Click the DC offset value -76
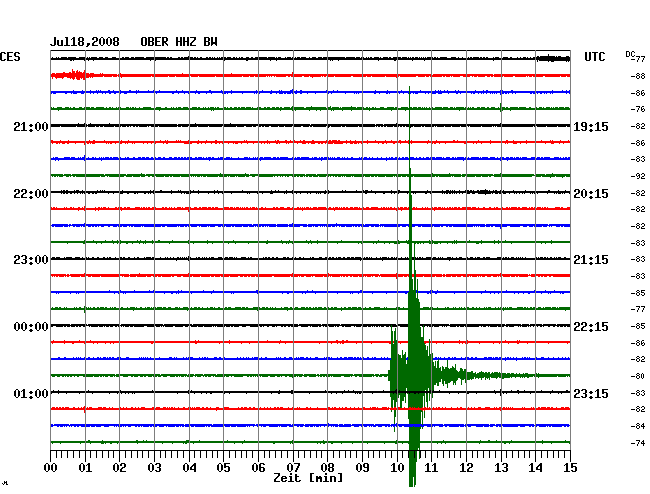 point(638,109)
